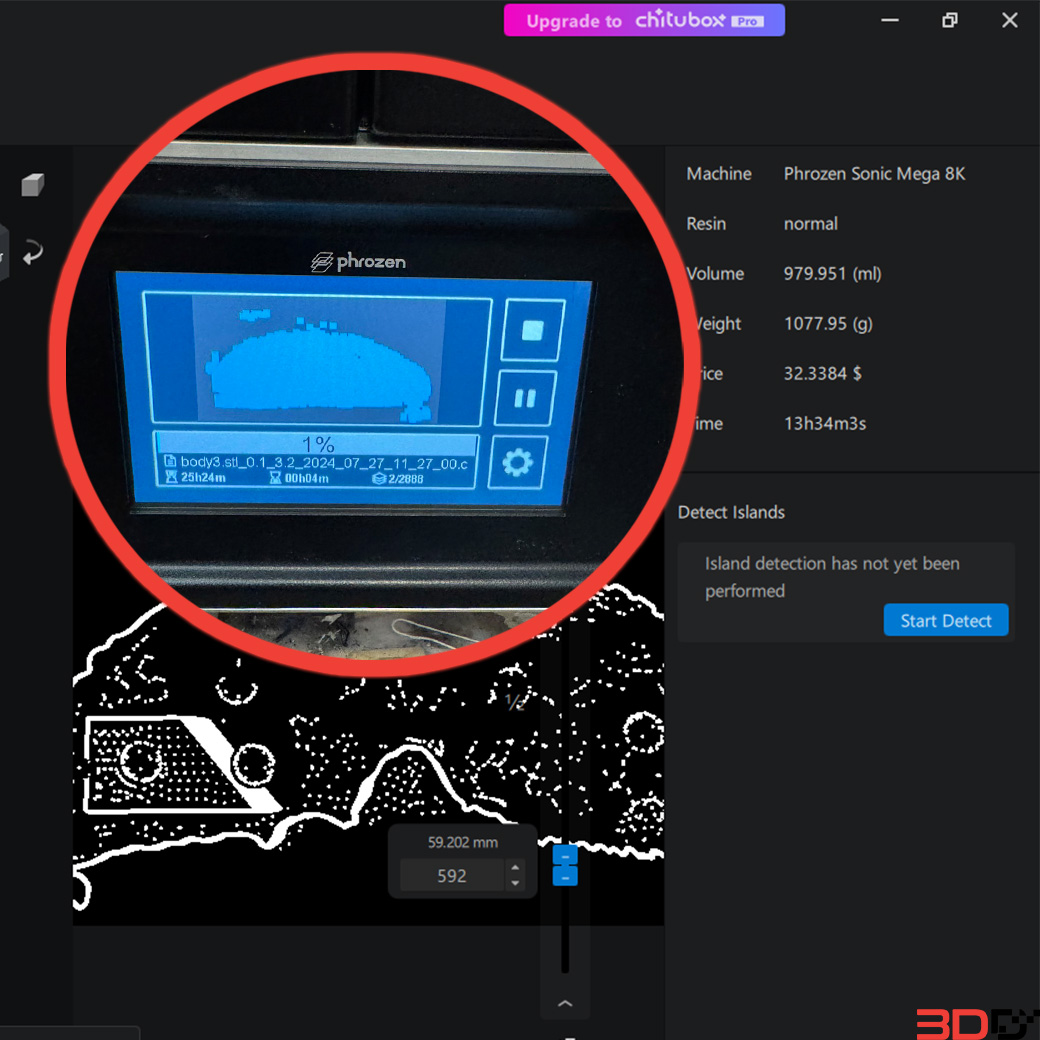
Task: Click the Upgrade to Chitubox Pro banner
Action: (644, 21)
